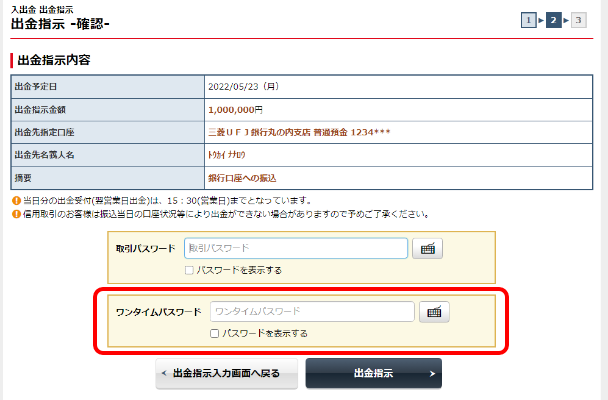Image resolution: width=608 pixels, height=400 pixels.
Task: Select the summary 銀行口座への振込
Action: [x=242, y=178]
